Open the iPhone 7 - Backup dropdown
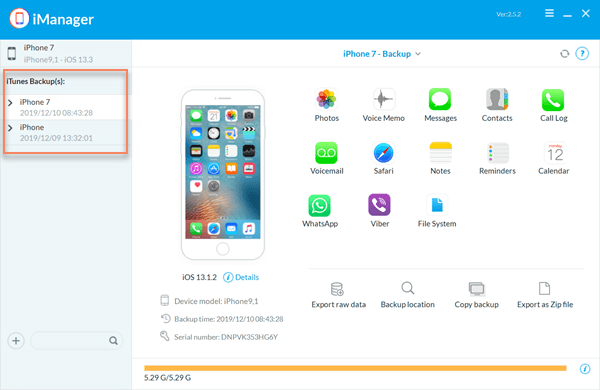The height and width of the screenshot is (390, 600). pyautogui.click(x=382, y=54)
